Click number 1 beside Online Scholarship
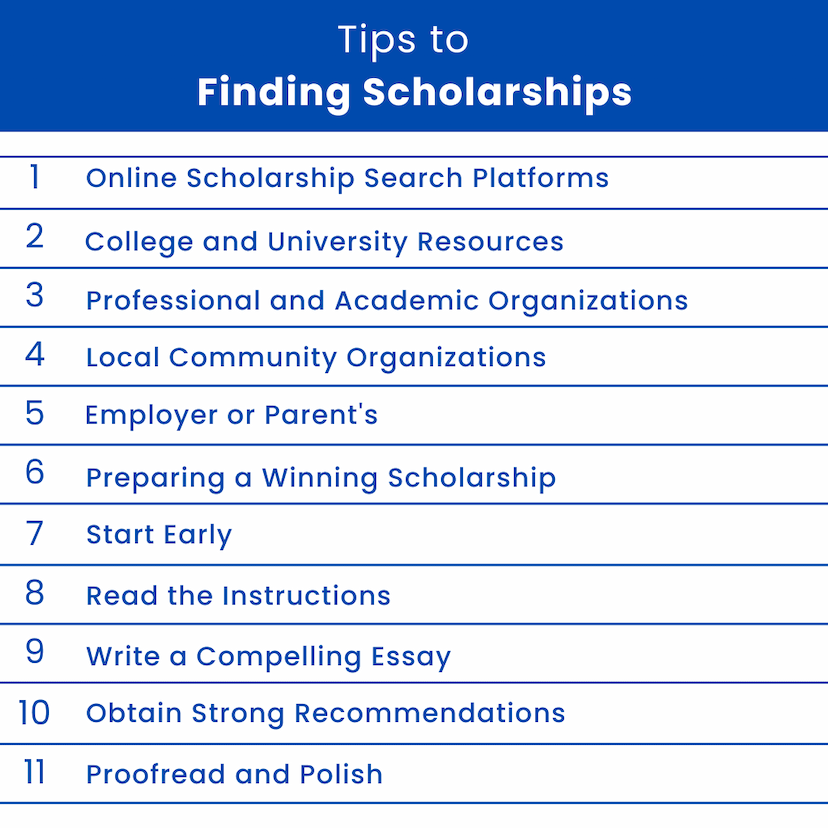 click(34, 176)
